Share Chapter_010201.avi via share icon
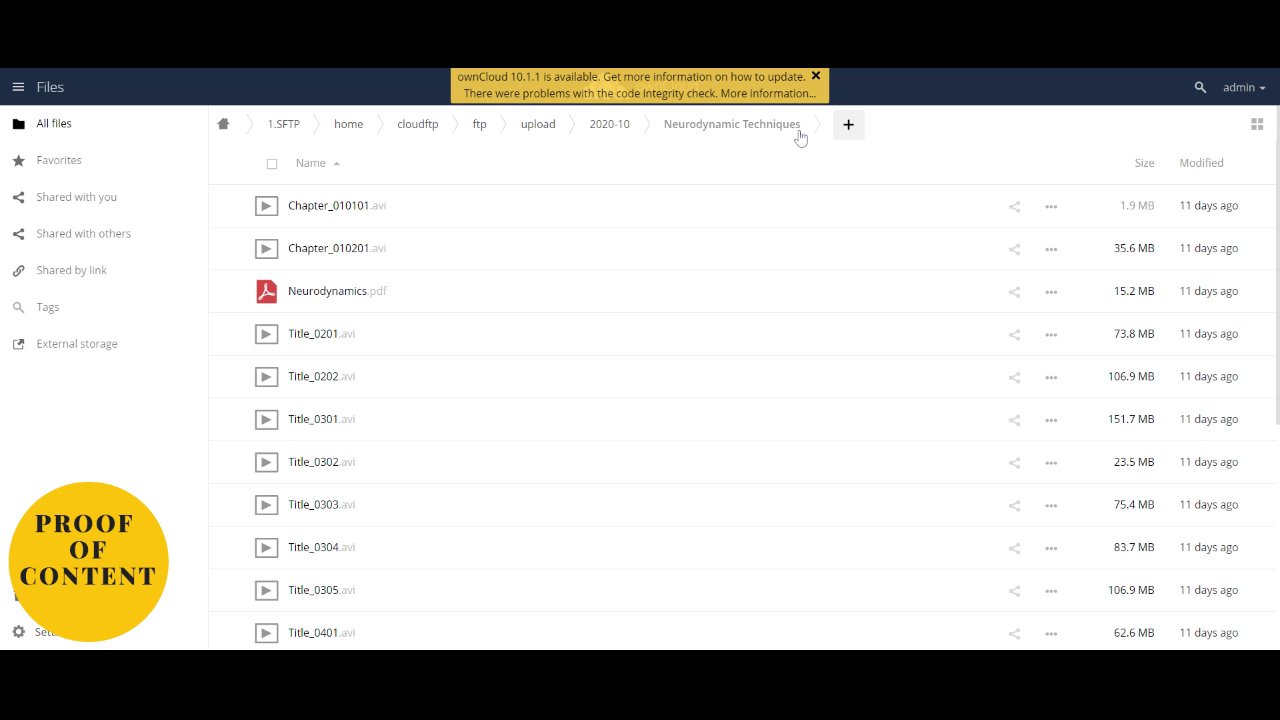 [1014, 249]
